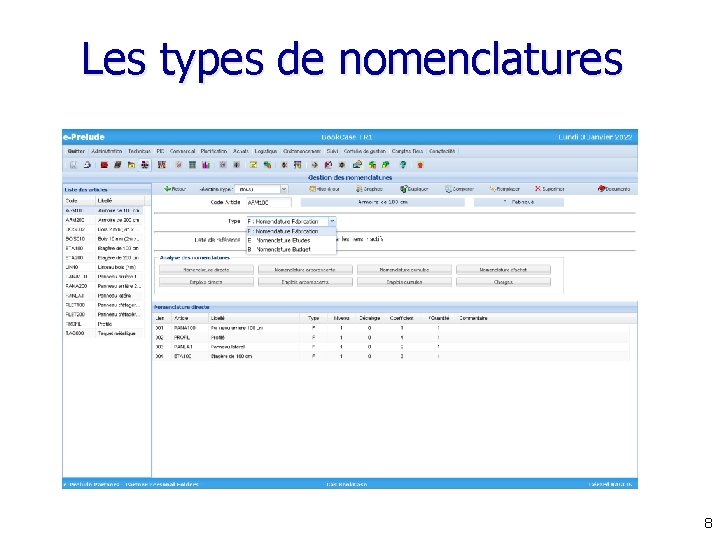Choose 'E : Nomenclature Etudes' option
This screenshot has height=540, width=720.
point(291,240)
